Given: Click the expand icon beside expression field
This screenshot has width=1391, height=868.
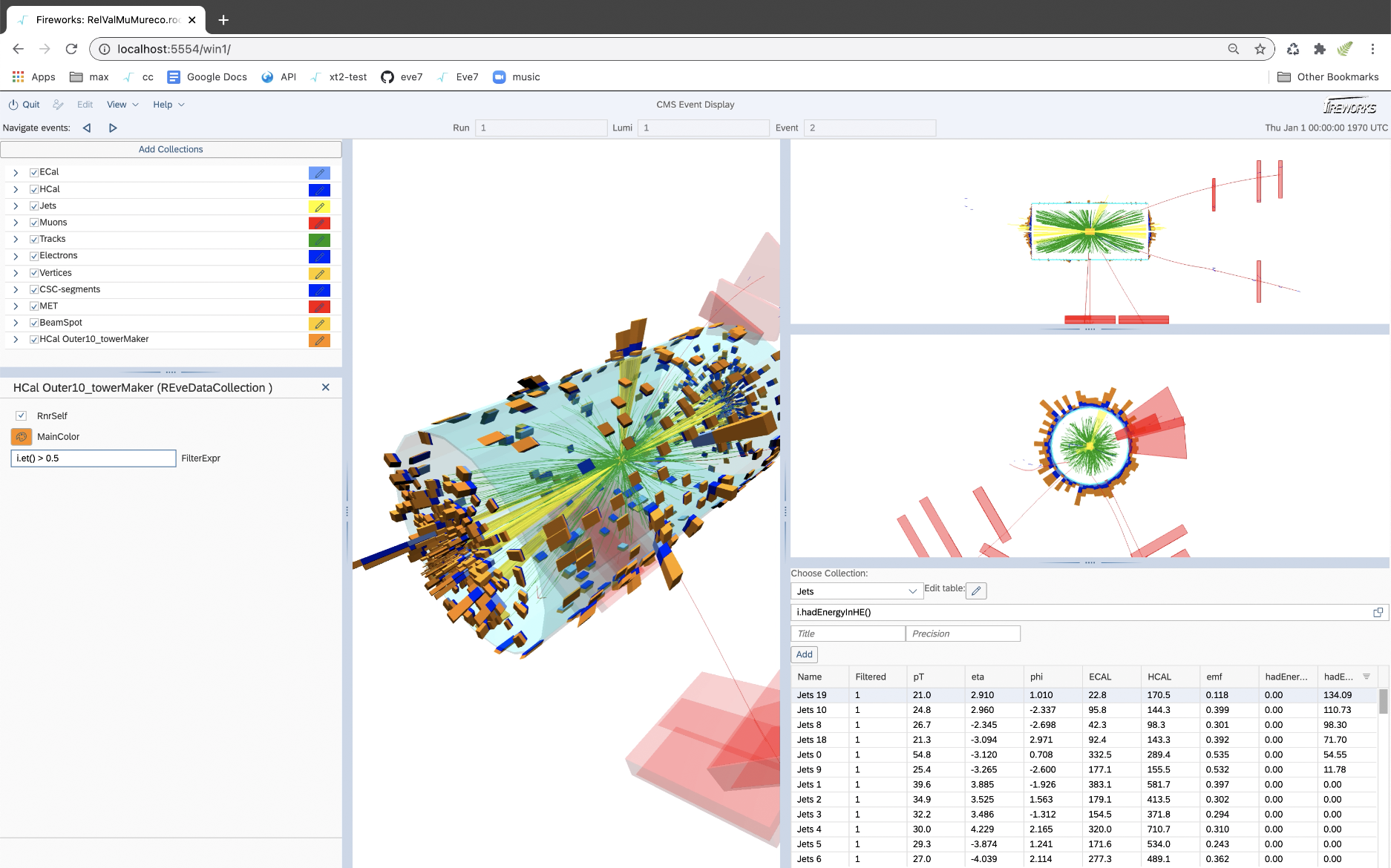Looking at the screenshot, I should pyautogui.click(x=1378, y=612).
